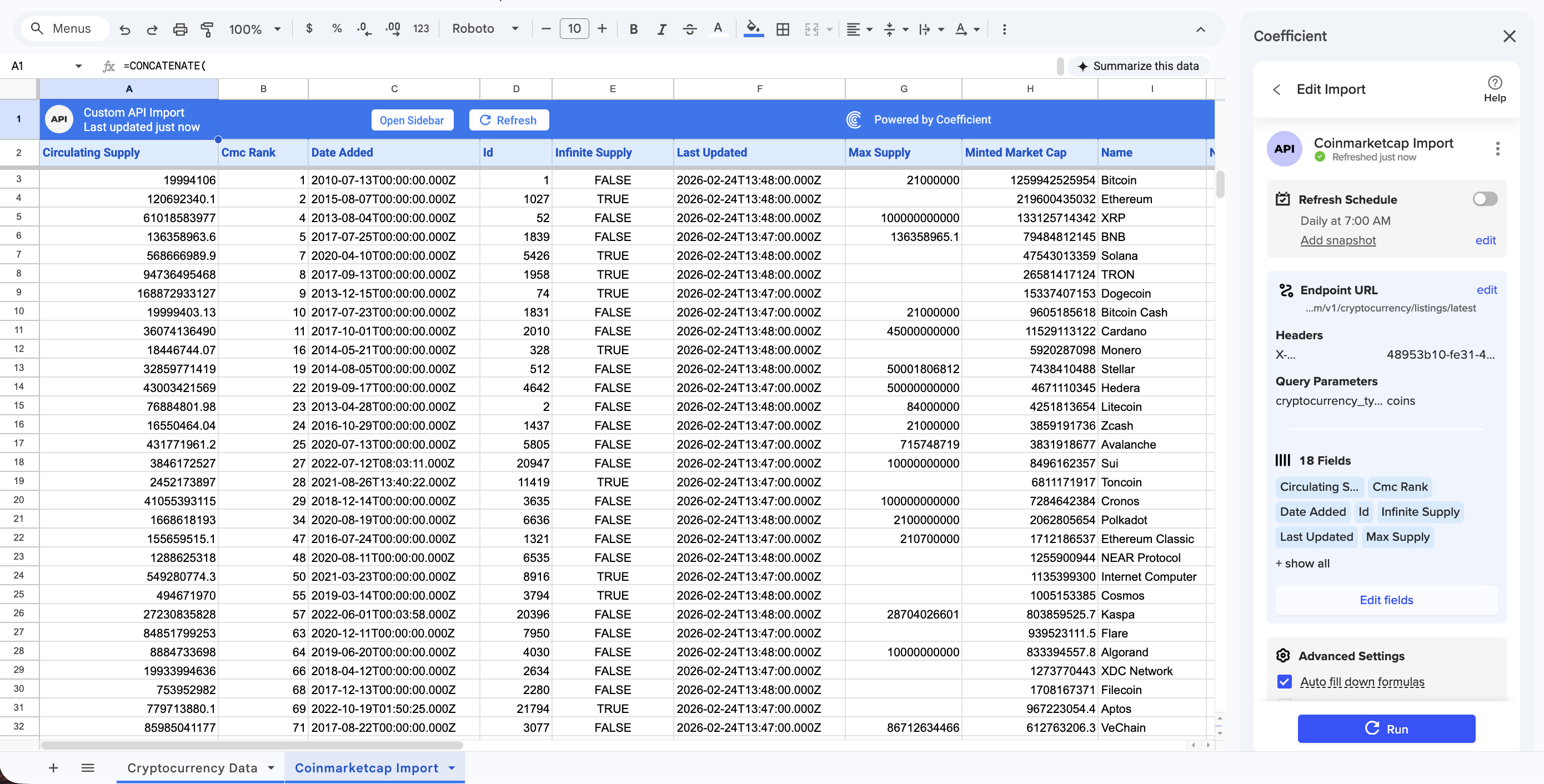The image size is (1544, 784).
Task: Open the three-dot menu for Coinmarketcap Import
Action: [x=1497, y=149]
